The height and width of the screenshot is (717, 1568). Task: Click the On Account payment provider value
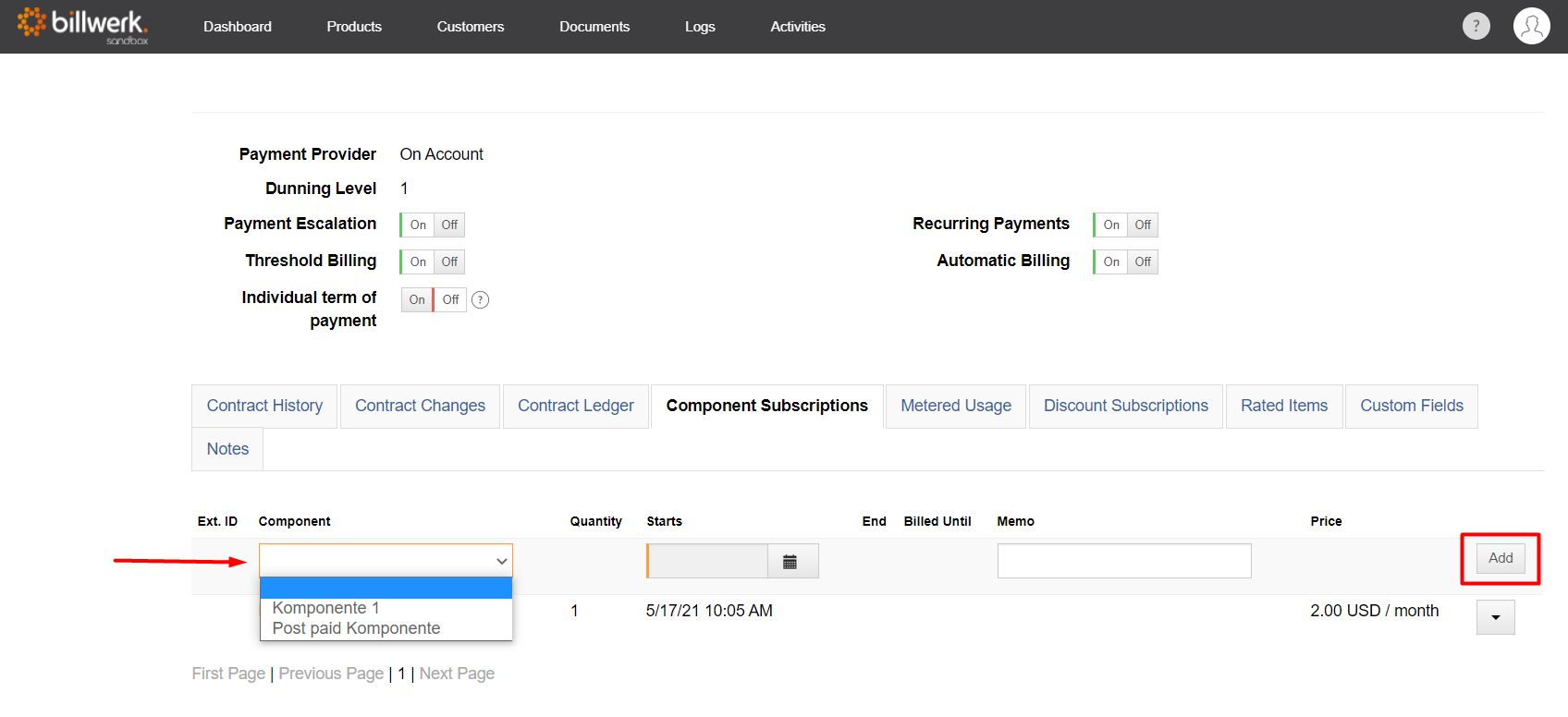pyautogui.click(x=441, y=154)
